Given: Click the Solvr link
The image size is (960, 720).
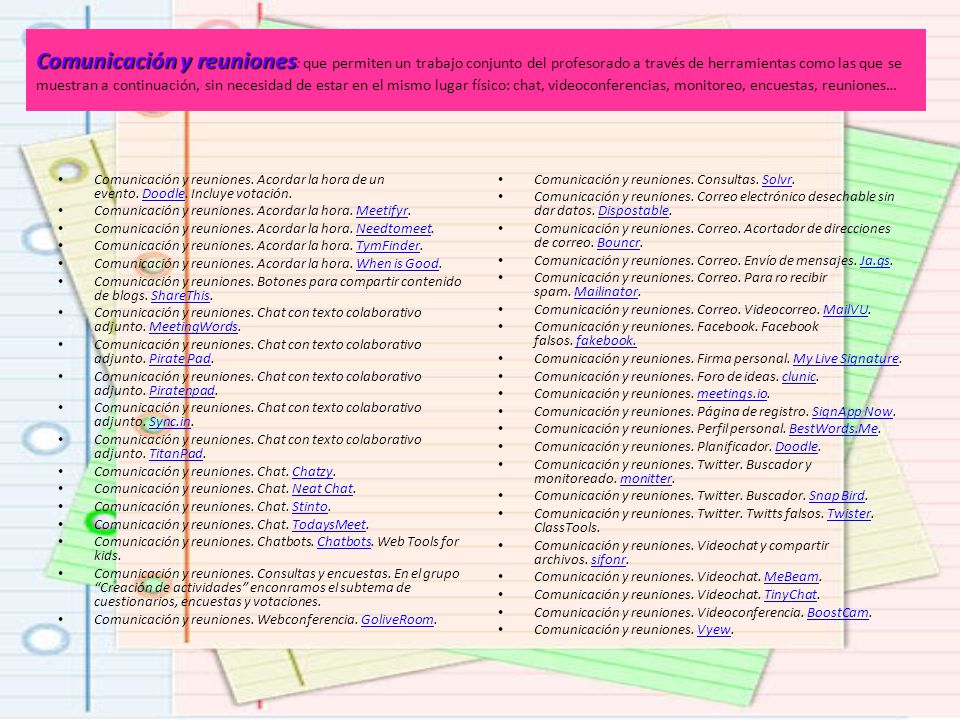Looking at the screenshot, I should pyautogui.click(x=777, y=179).
